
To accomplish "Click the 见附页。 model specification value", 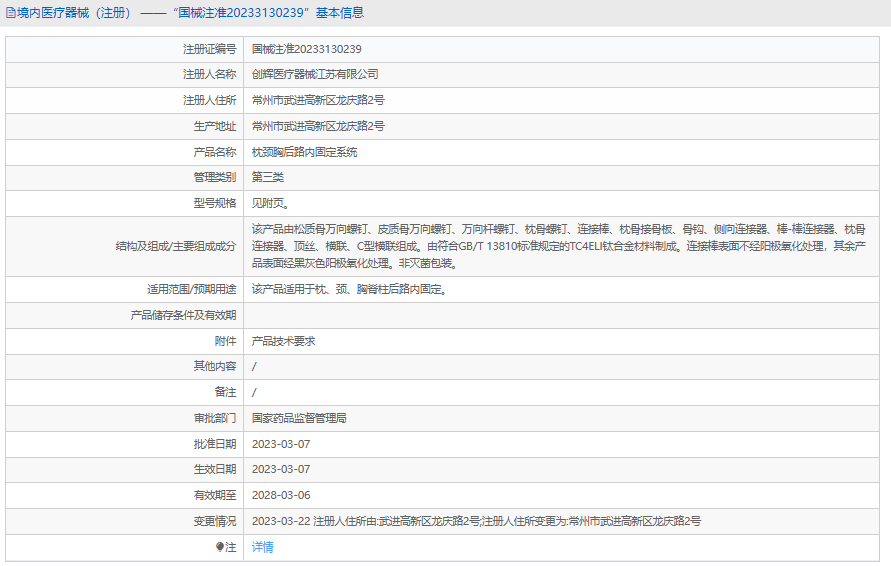I will (x=271, y=203).
